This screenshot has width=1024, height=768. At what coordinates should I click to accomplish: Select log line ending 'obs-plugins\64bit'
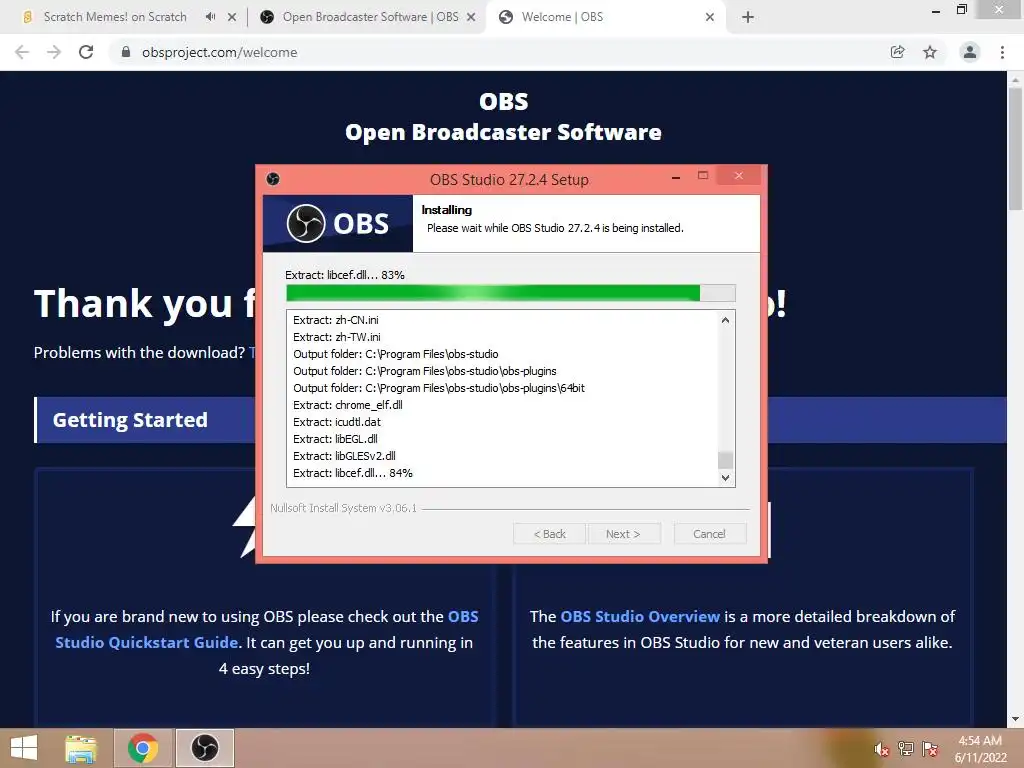(439, 388)
